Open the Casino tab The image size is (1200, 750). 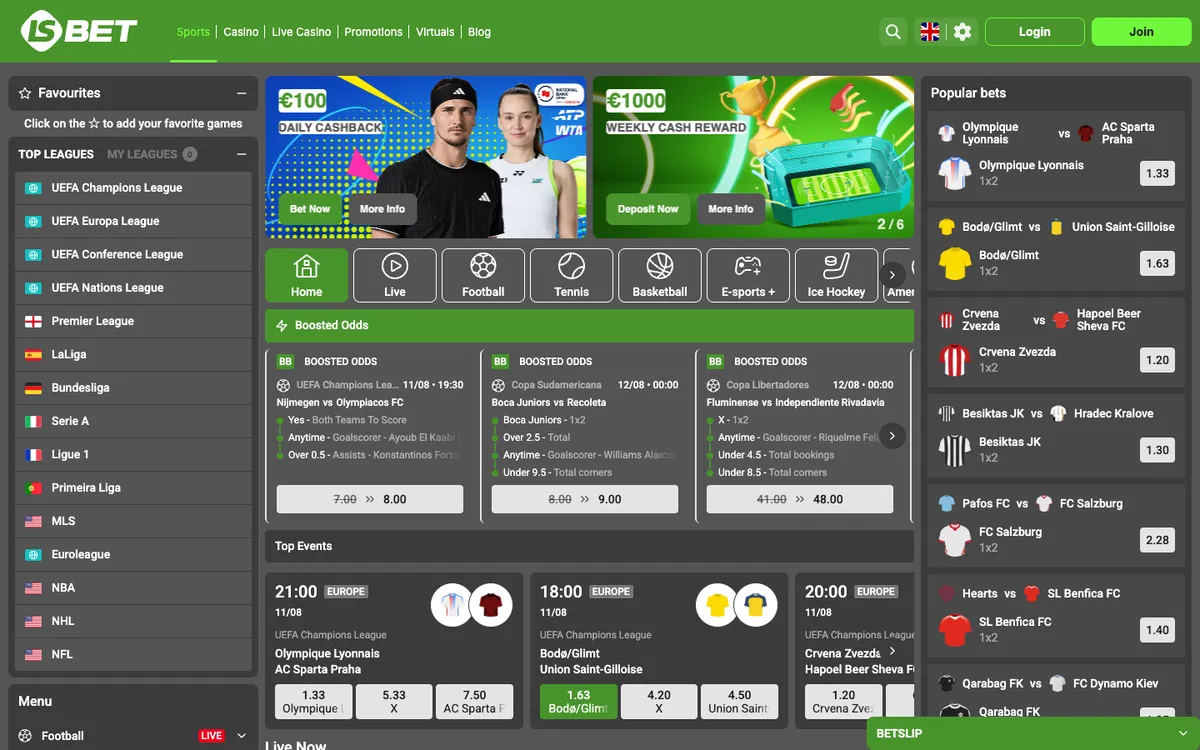[x=241, y=32]
